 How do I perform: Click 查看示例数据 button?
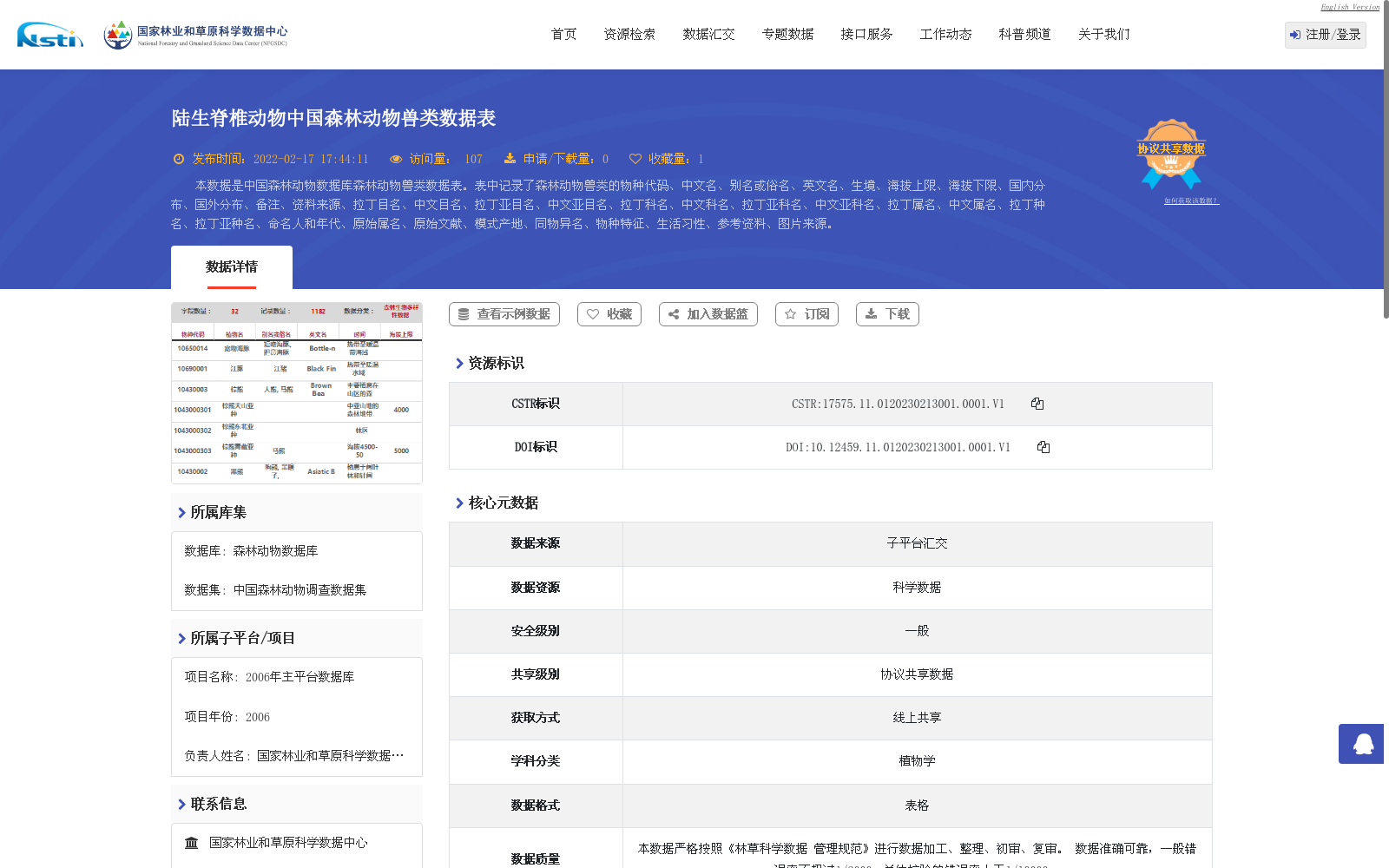(x=504, y=314)
